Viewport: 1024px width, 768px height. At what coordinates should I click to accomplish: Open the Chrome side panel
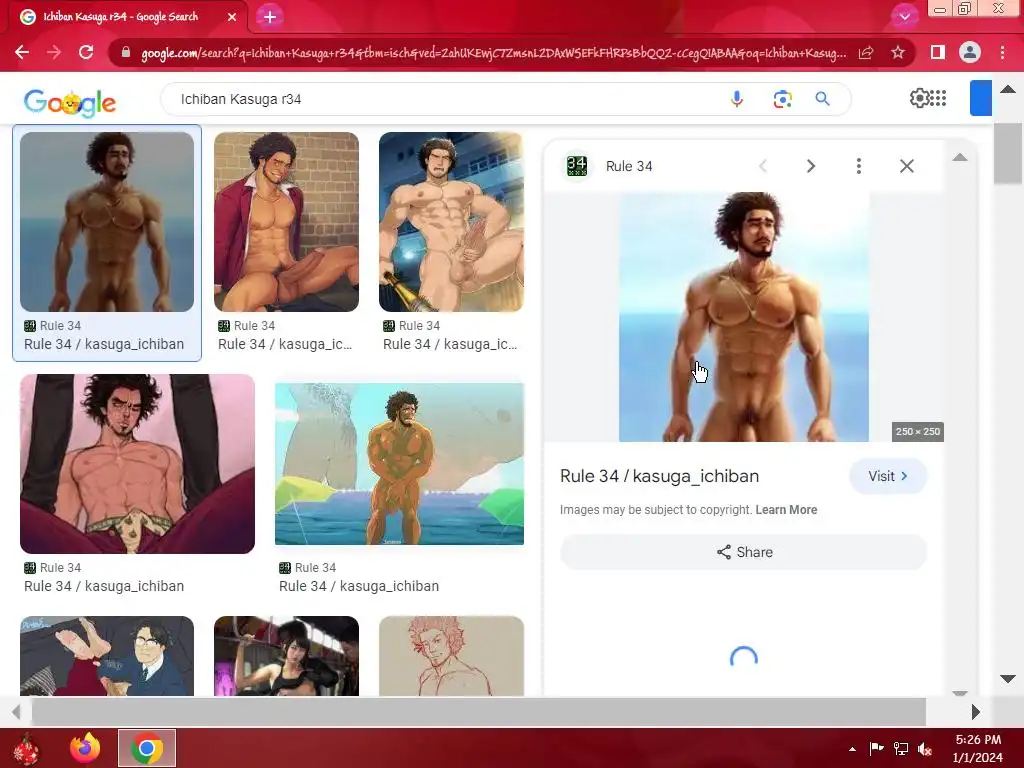[938, 52]
